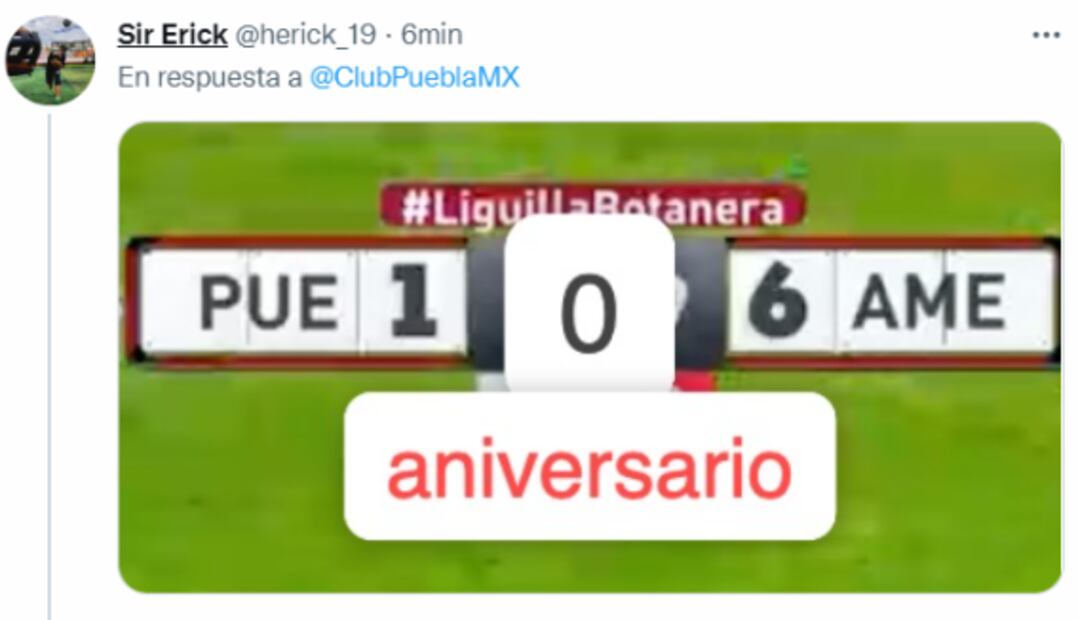Click the AME team label on scoreboard

click(x=928, y=302)
